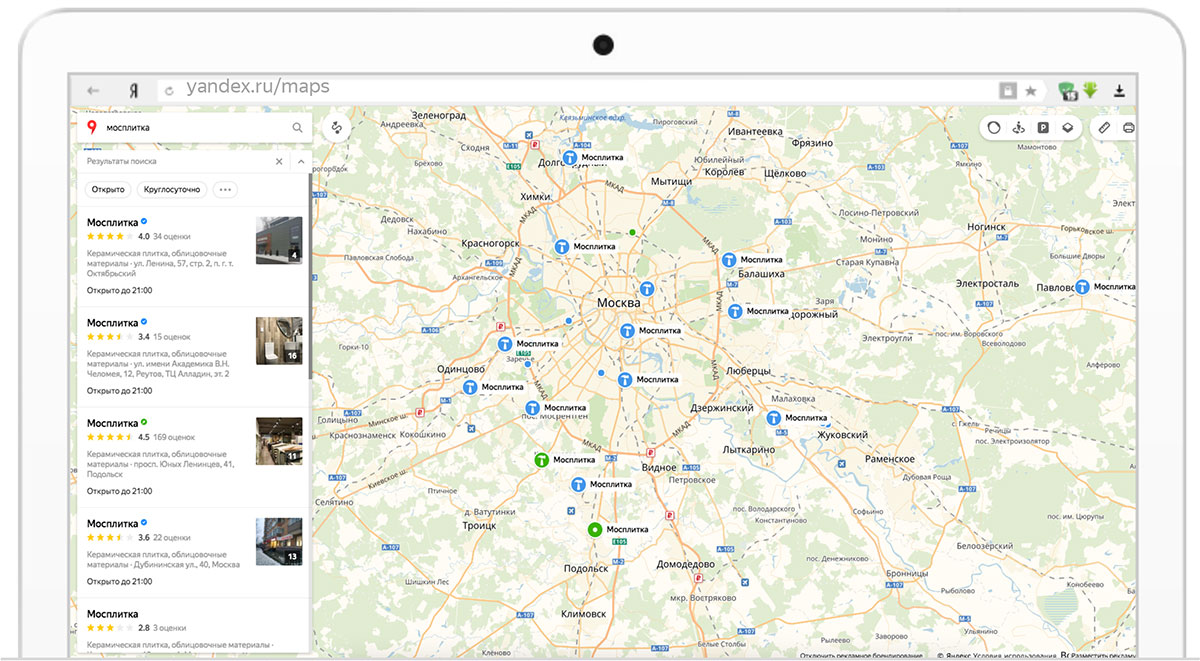The image size is (1200, 661).
Task: Toggle the traffic layer circle icon
Action: tap(994, 128)
